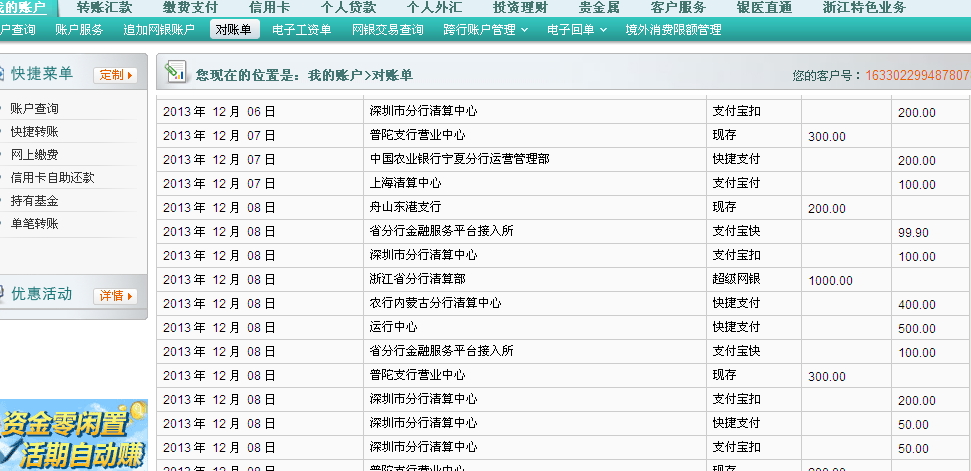
Task: Choose 快捷转账 from the quick menu
Action: [x=34, y=131]
